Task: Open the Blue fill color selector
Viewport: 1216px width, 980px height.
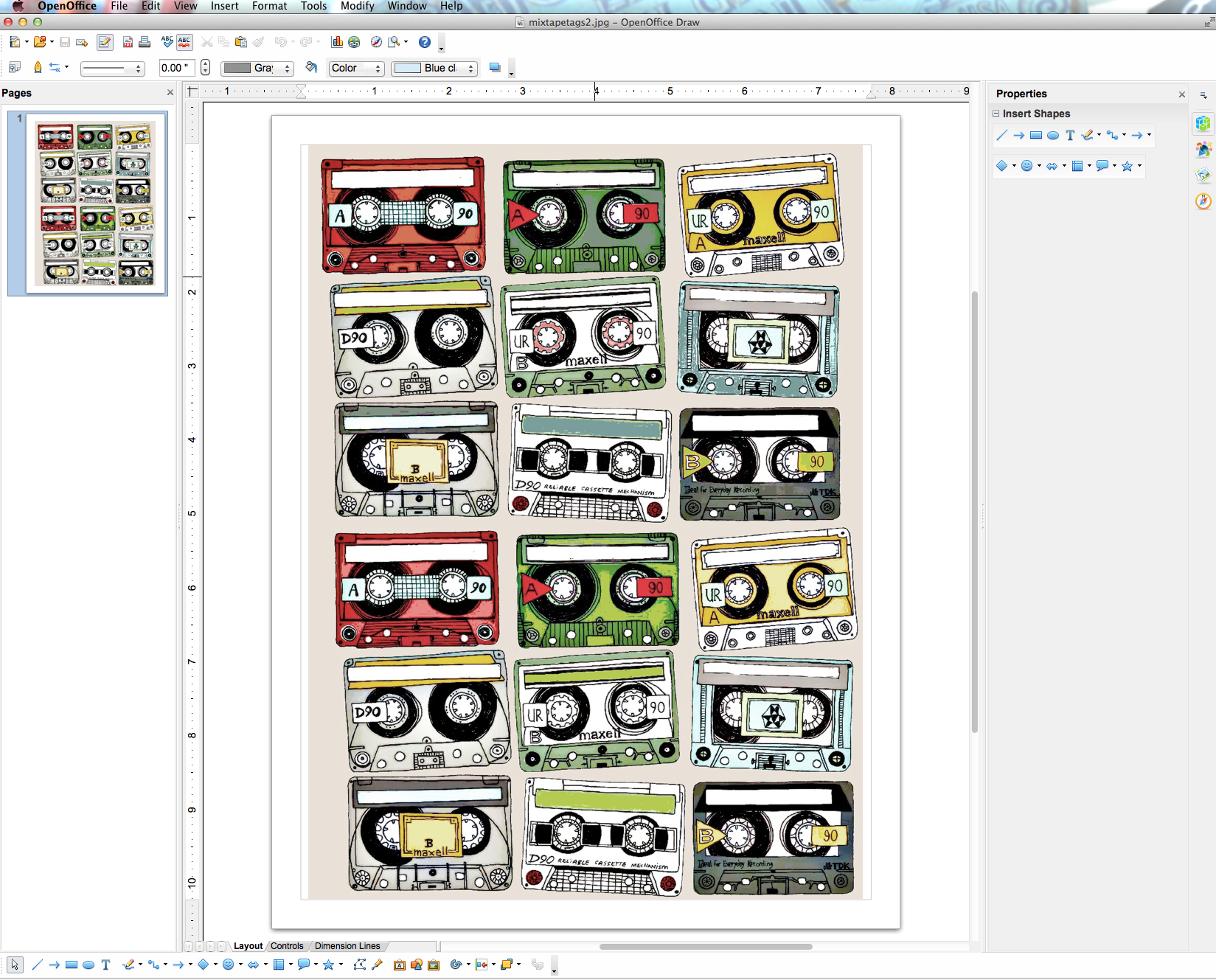Action: tap(435, 68)
